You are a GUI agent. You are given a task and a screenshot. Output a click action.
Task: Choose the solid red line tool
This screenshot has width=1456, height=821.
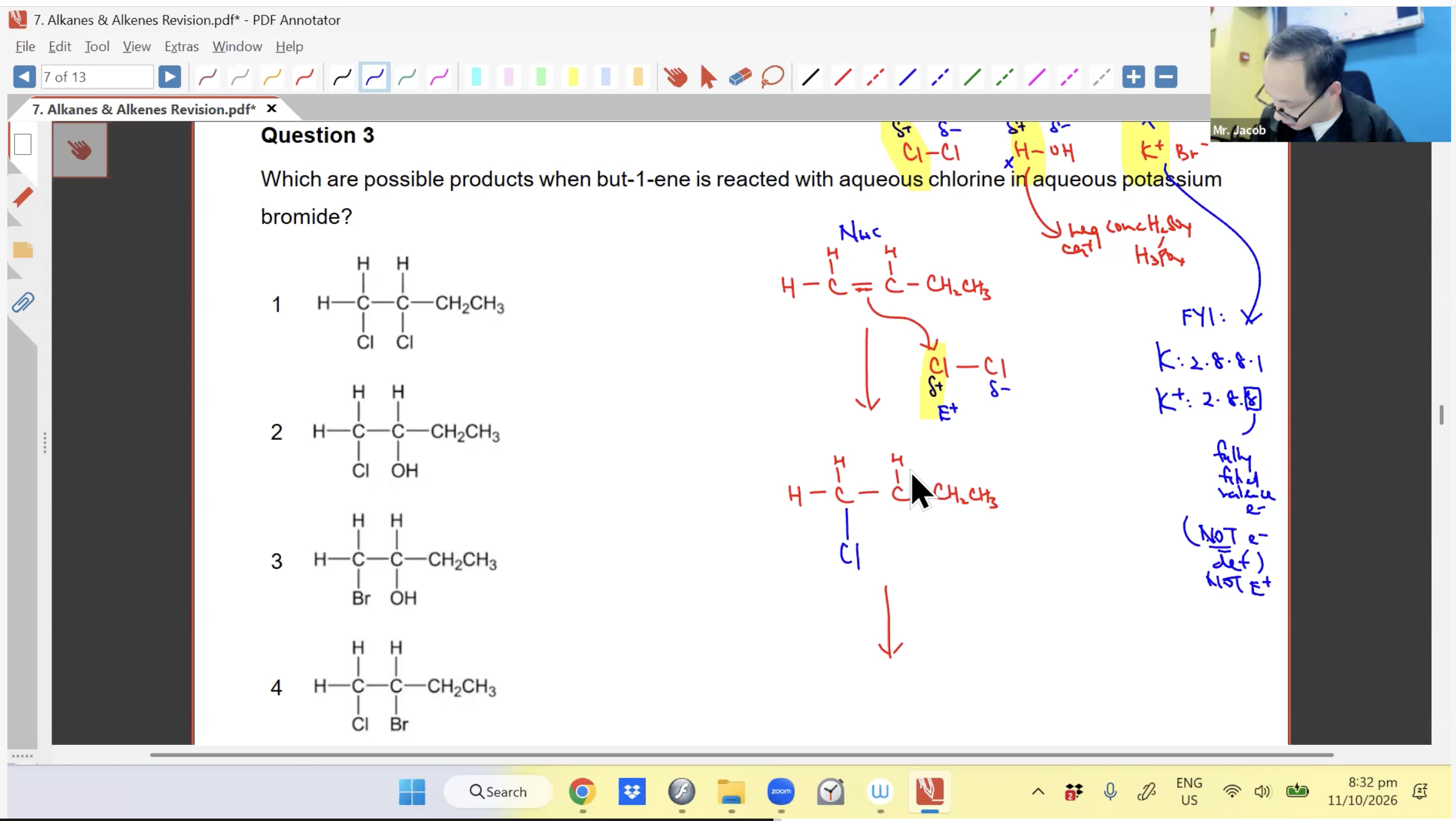(843, 77)
